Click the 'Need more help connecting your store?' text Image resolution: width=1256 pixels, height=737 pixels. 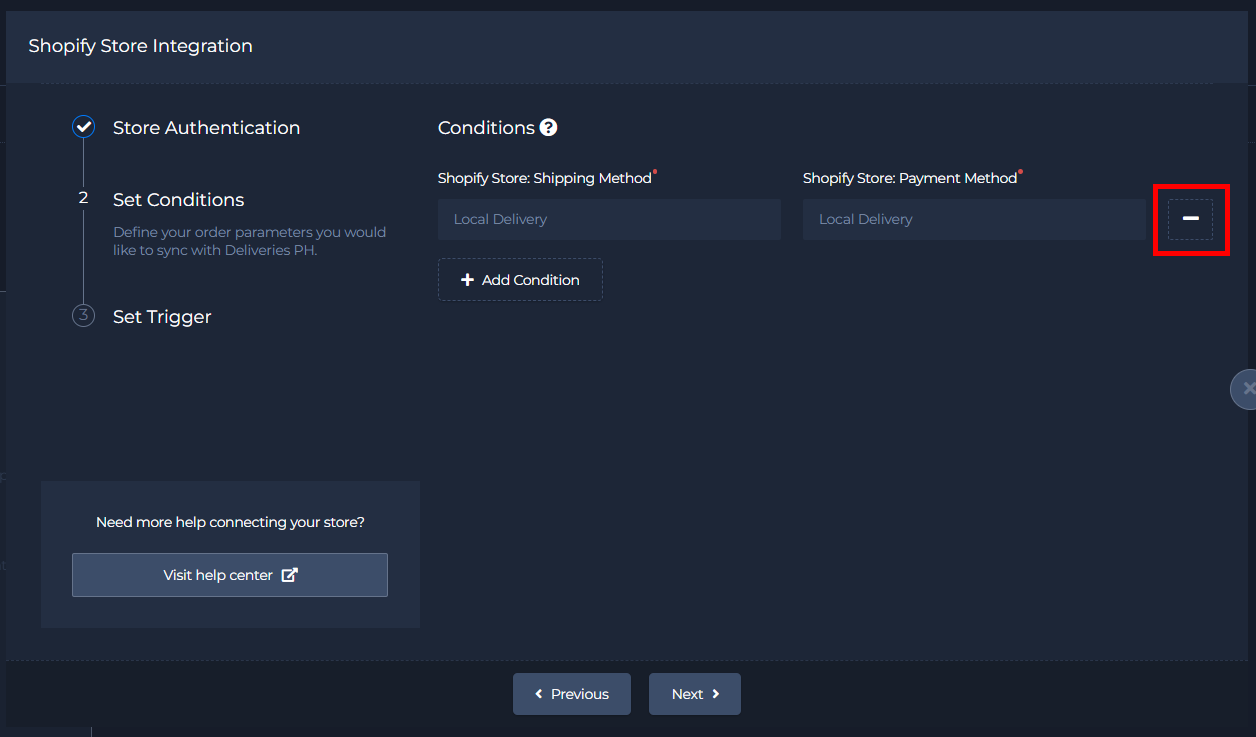coord(230,522)
